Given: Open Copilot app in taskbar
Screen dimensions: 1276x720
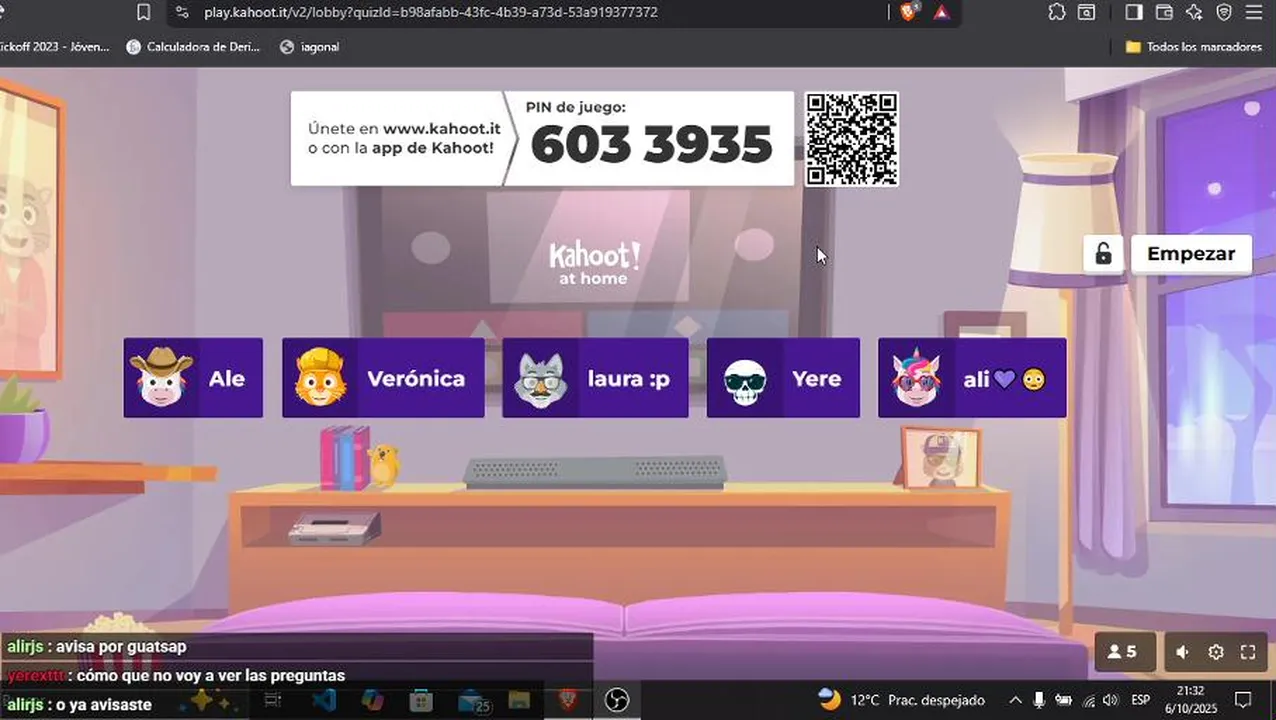Looking at the screenshot, I should 372,701.
